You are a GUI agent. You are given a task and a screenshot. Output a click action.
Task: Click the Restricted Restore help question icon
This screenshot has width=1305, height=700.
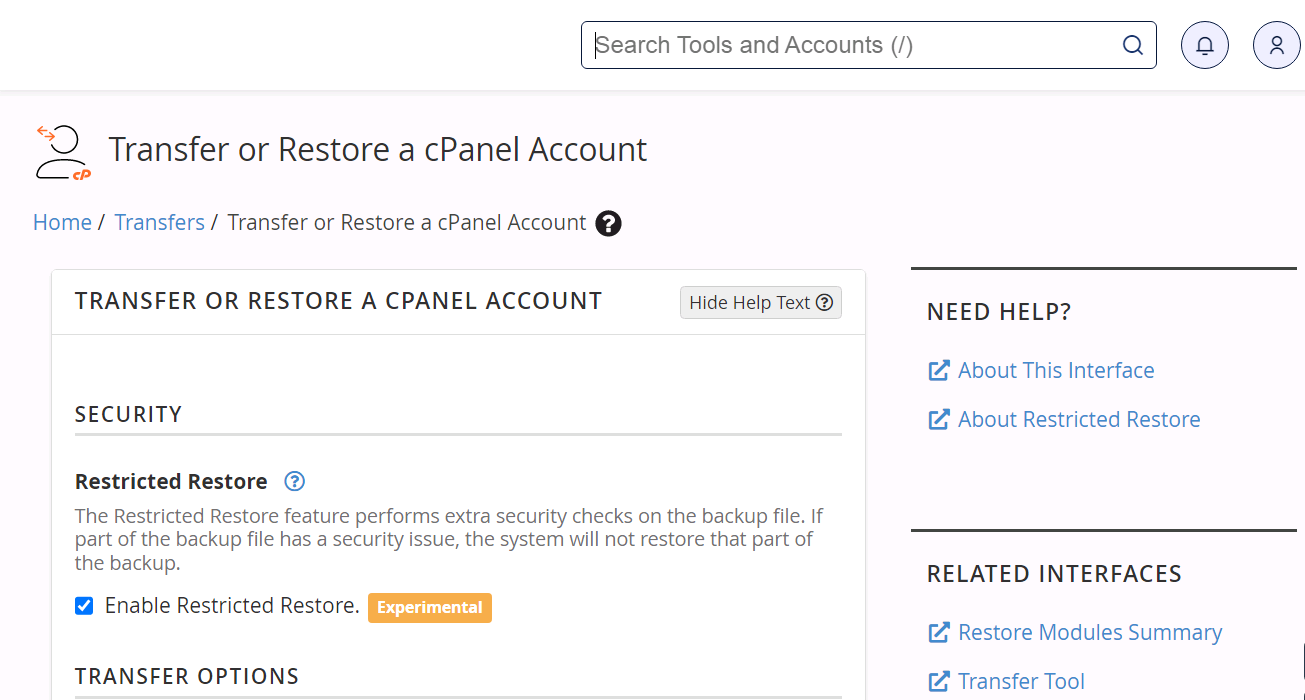coord(294,481)
